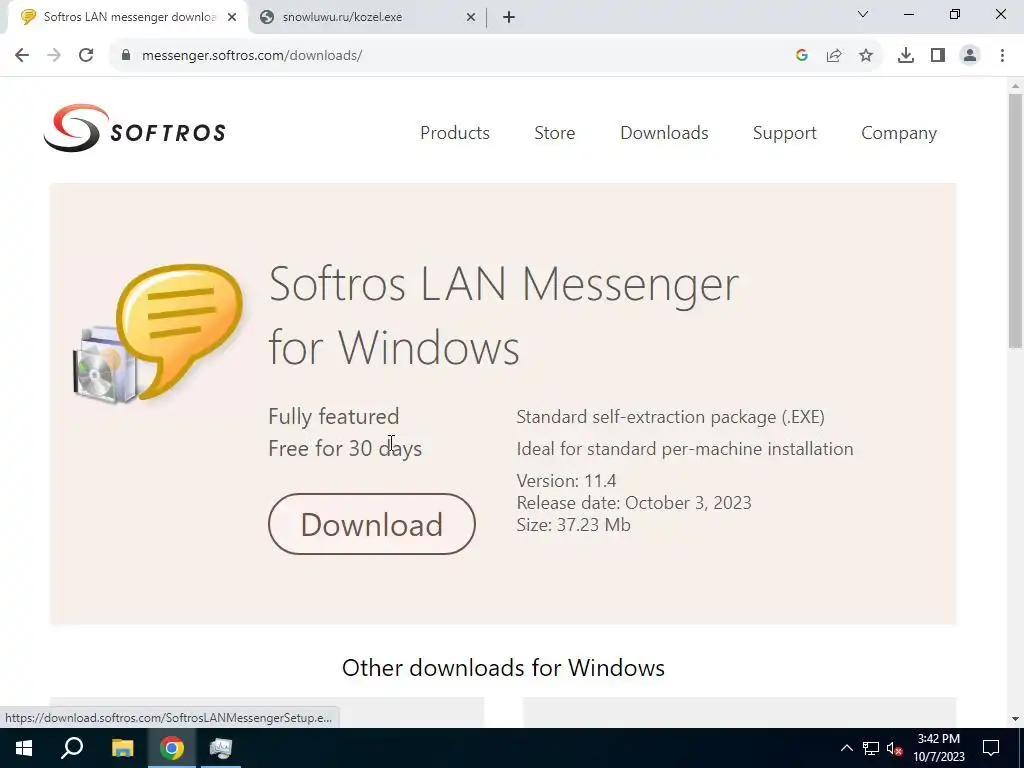
Task: Open the Chrome profile avatar
Action: click(x=970, y=56)
